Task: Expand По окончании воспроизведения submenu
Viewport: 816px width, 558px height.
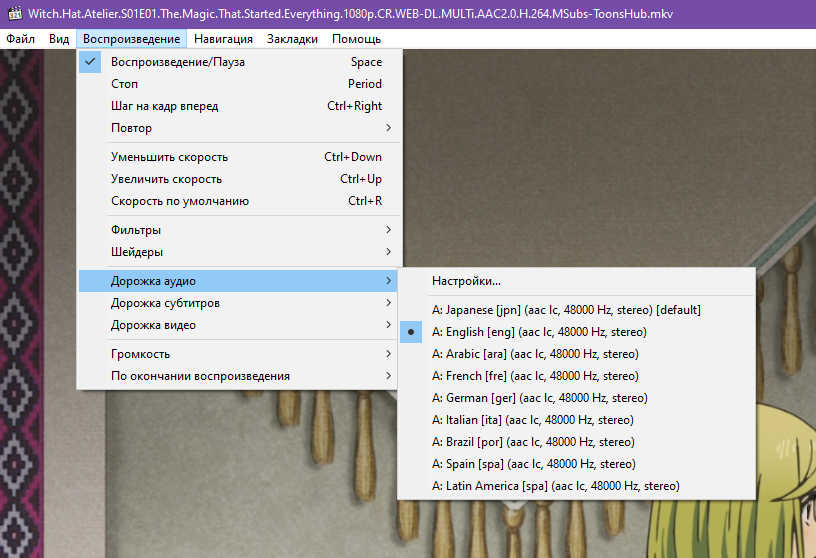Action: tap(239, 375)
